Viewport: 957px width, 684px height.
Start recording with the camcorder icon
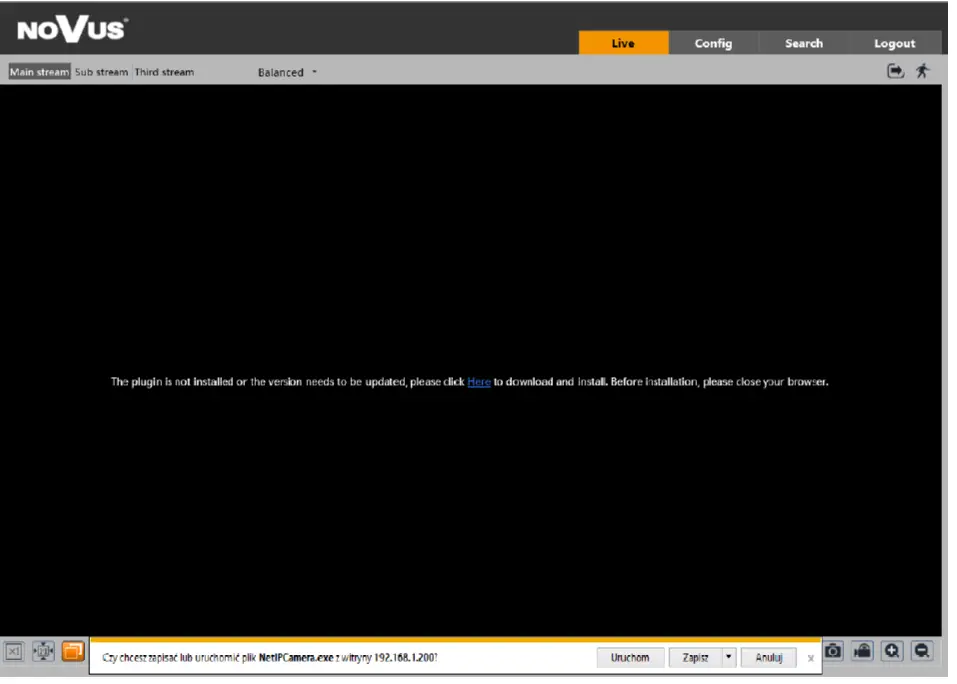[862, 651]
